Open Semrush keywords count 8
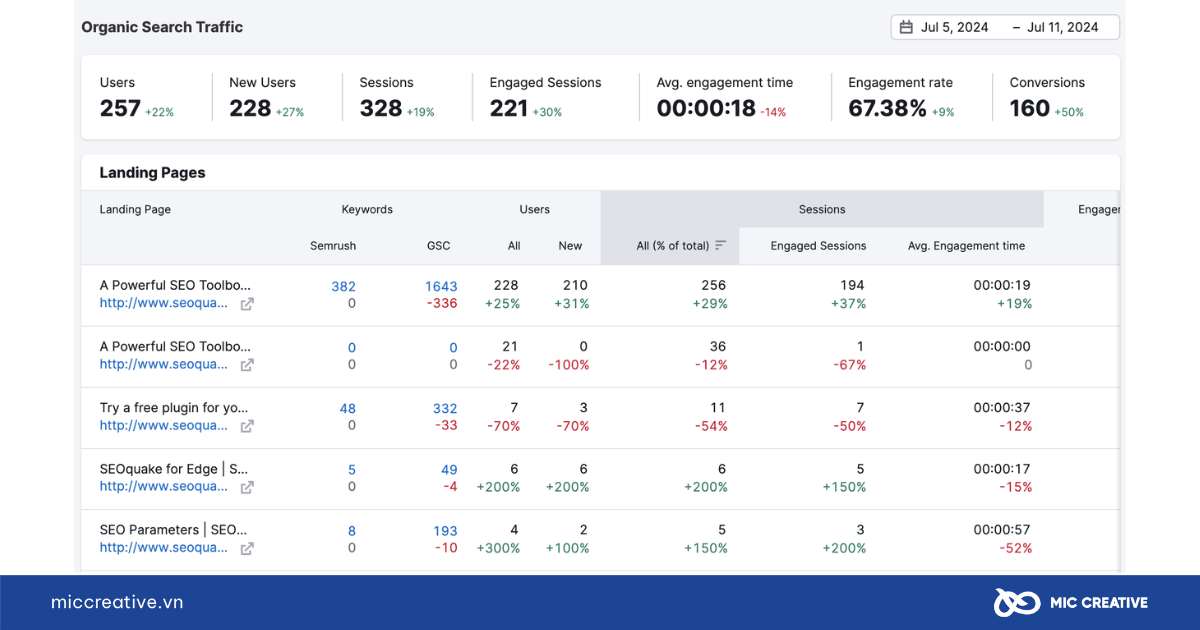The image size is (1200, 630). tap(352, 531)
